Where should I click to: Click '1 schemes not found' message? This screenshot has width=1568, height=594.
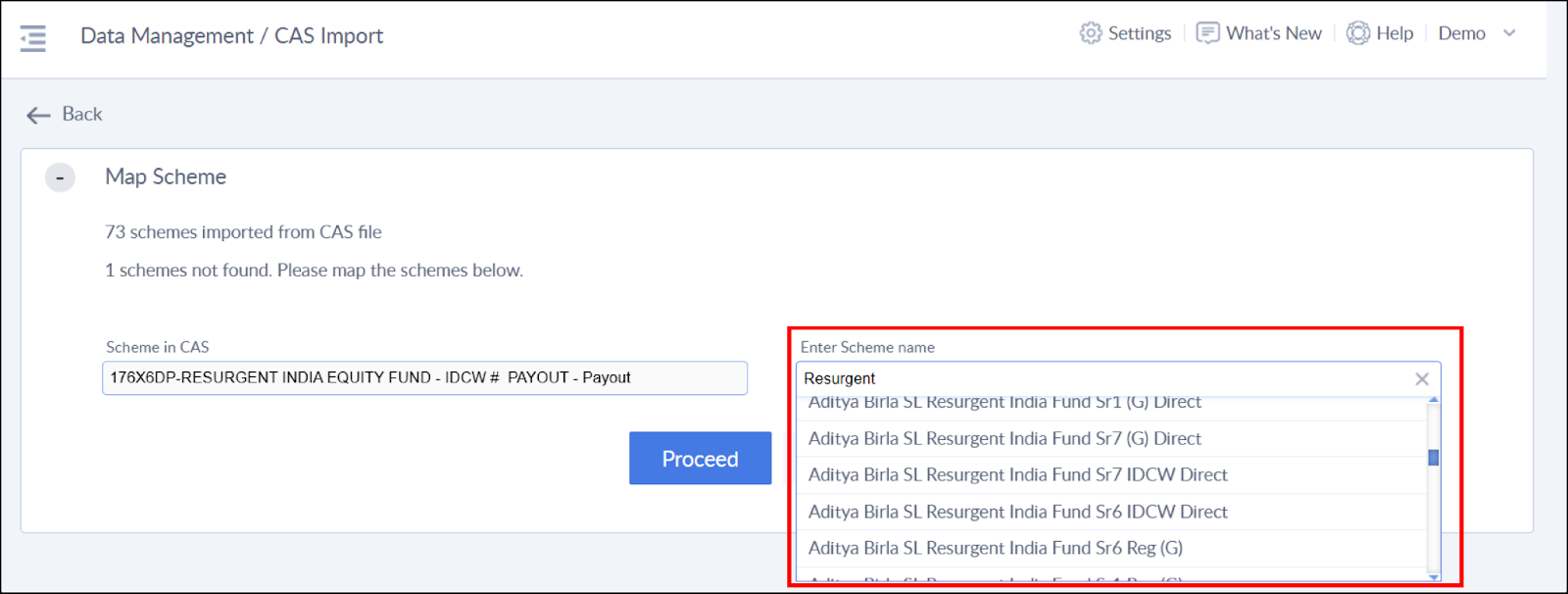(x=314, y=271)
